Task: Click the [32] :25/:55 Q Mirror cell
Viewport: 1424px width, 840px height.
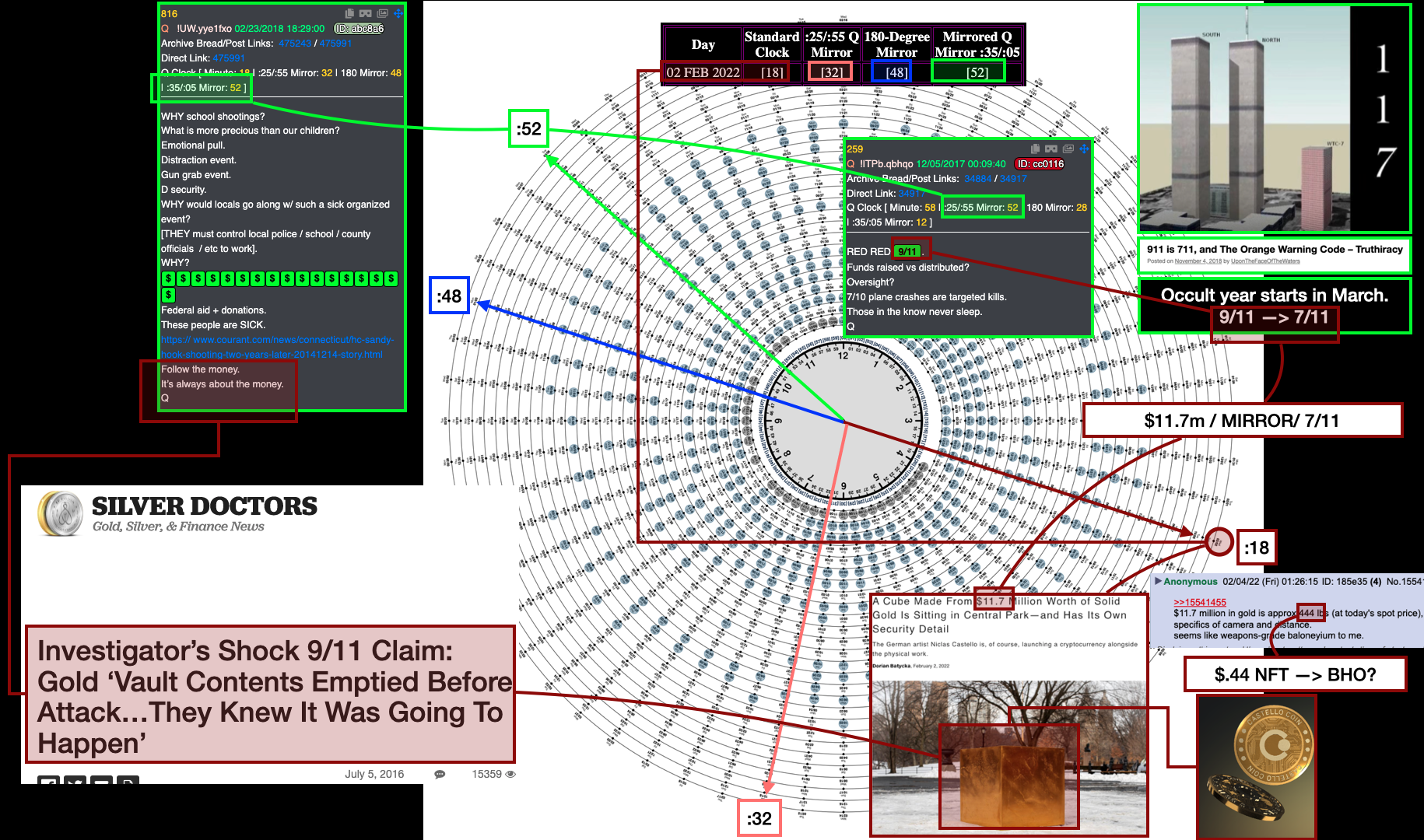Action: [832, 72]
